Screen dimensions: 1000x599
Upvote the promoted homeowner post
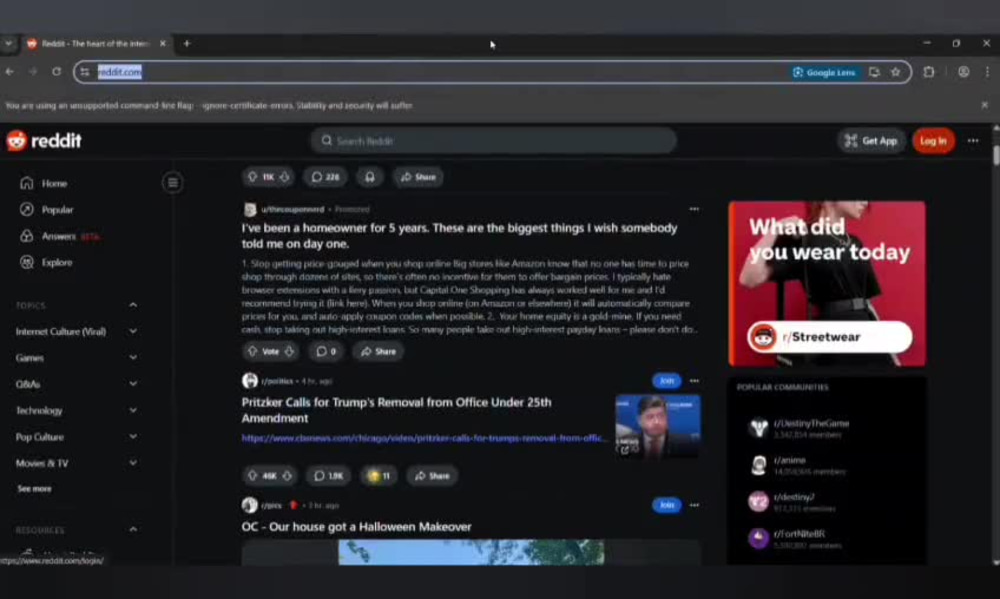[x=253, y=351]
